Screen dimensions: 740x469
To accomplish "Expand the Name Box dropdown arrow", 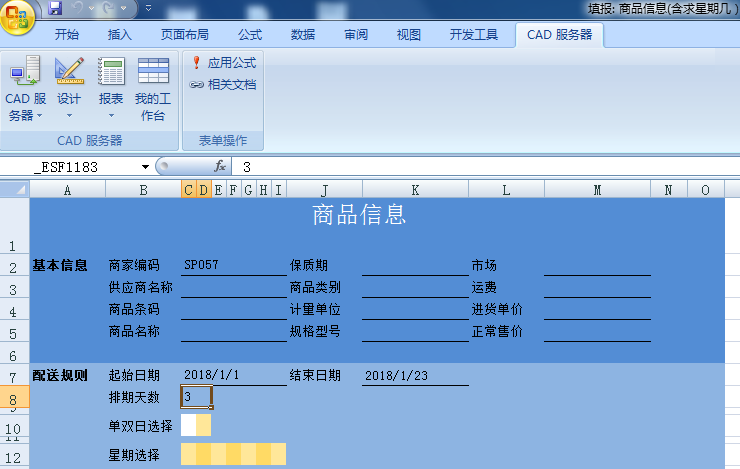I will click(x=145, y=167).
